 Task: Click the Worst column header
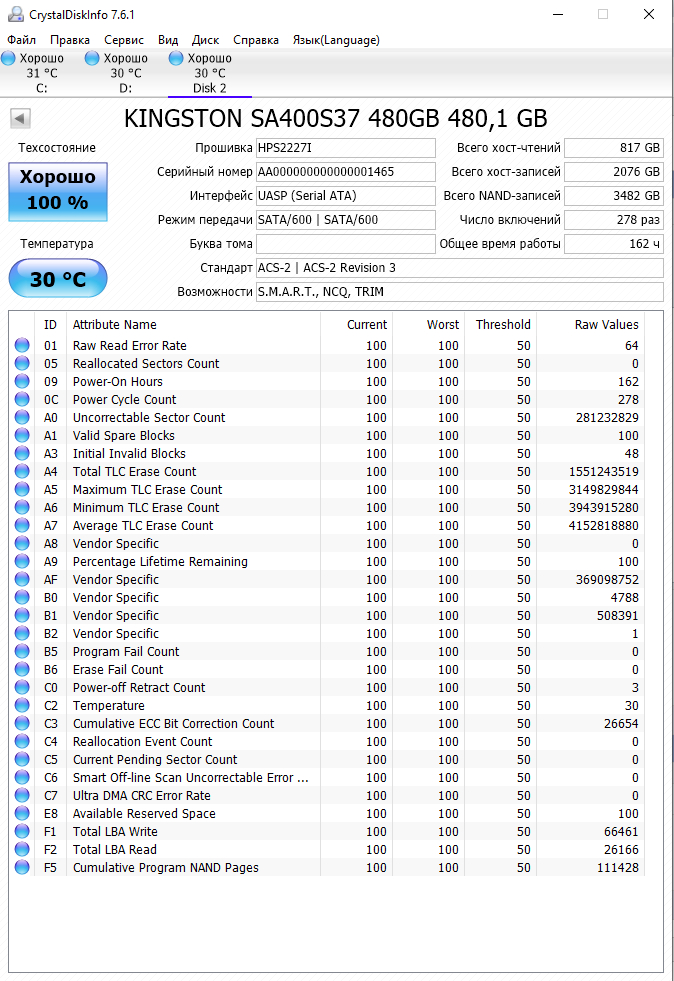(x=429, y=325)
